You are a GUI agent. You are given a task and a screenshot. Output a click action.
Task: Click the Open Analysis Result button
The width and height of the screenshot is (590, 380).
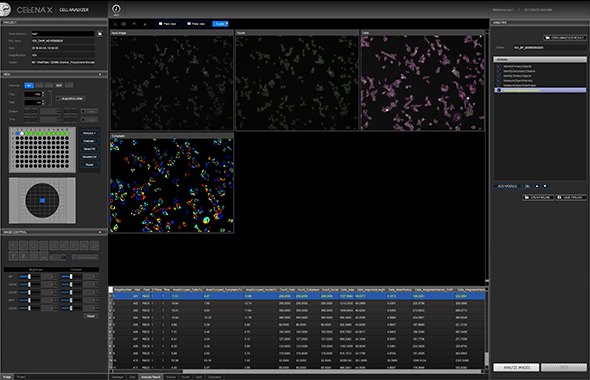click(565, 38)
